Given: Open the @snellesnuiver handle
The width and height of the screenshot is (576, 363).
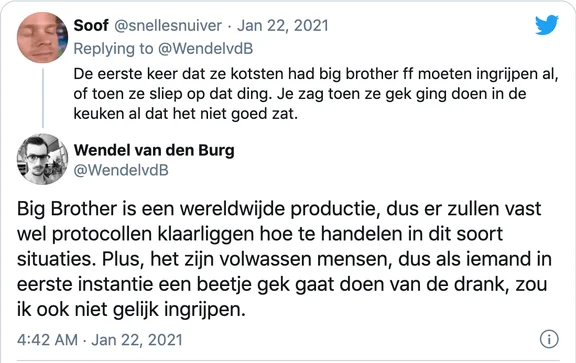Looking at the screenshot, I should (168, 26).
